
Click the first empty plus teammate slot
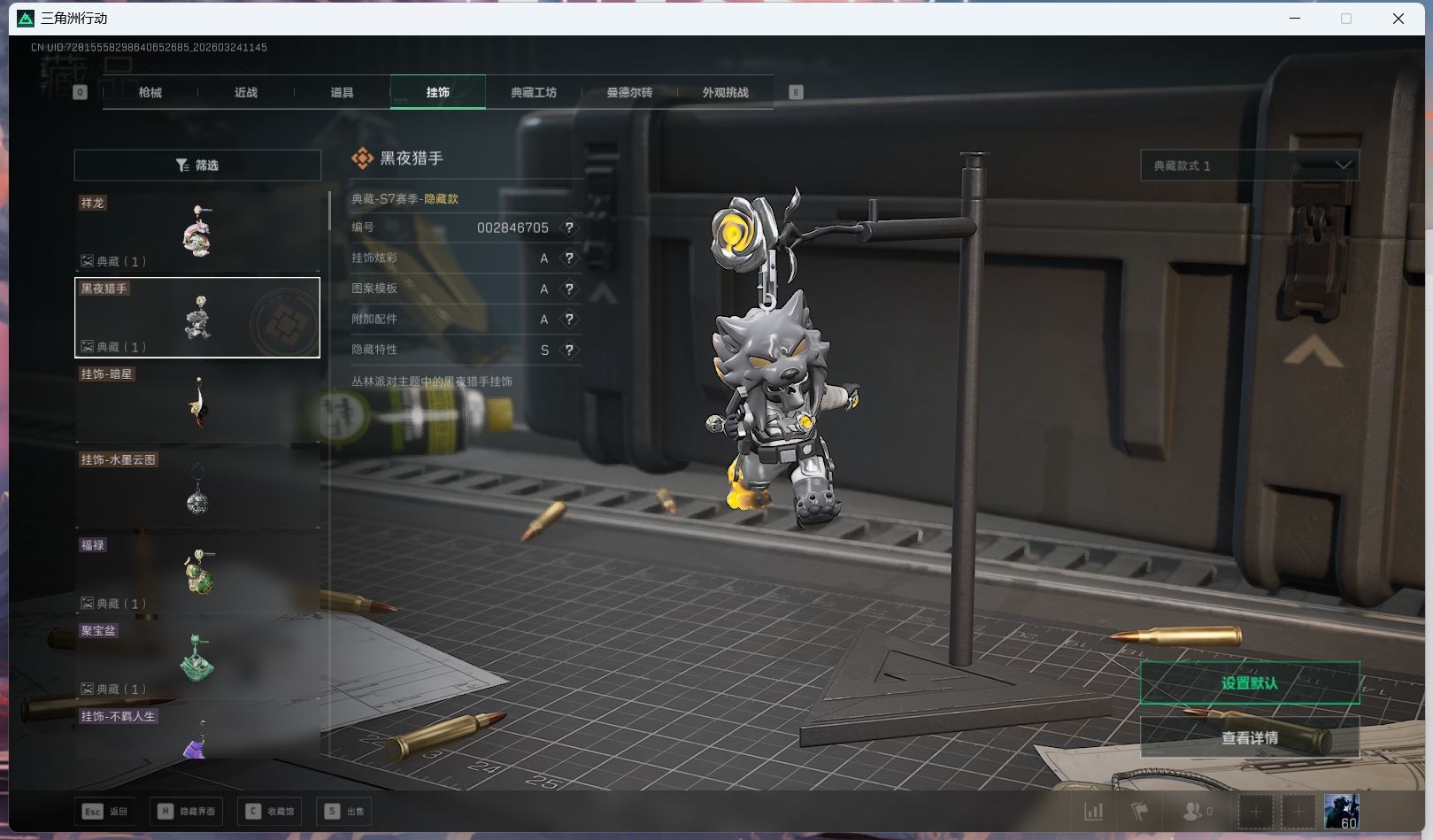(1255, 811)
